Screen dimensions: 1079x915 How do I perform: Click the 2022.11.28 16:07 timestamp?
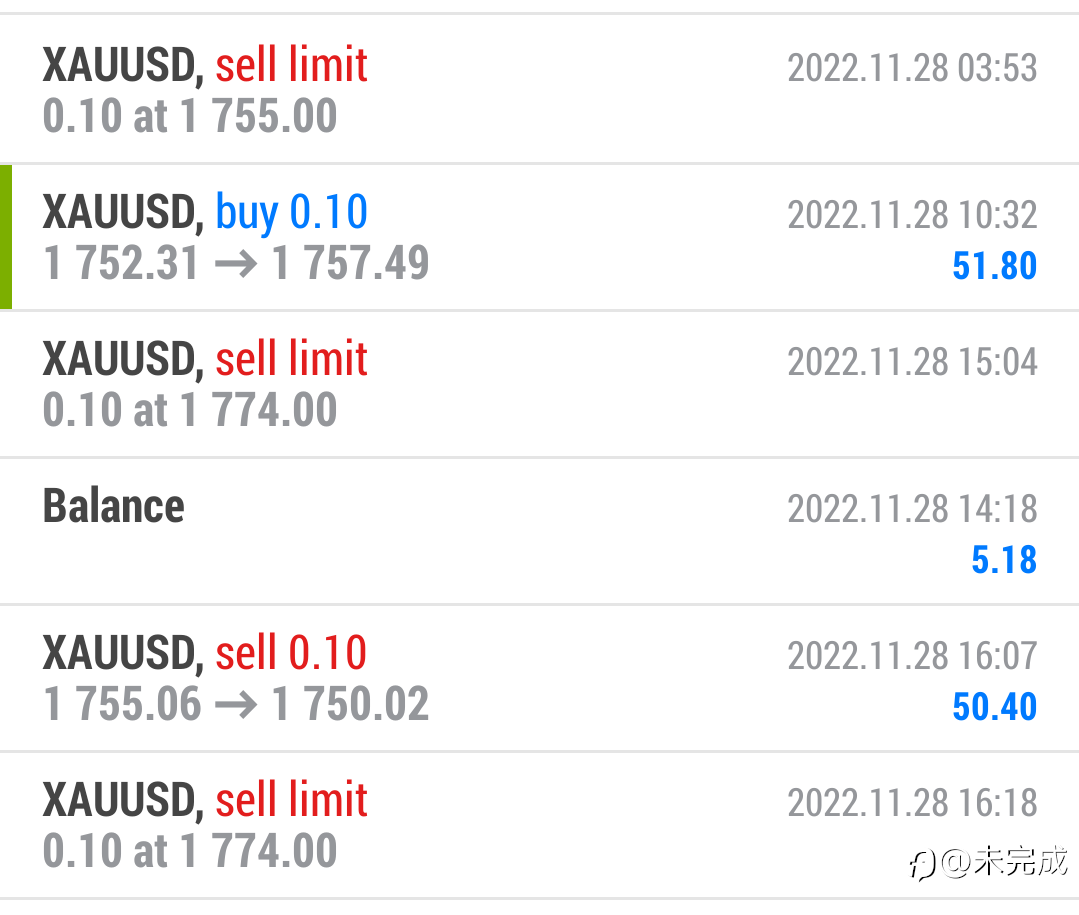point(912,656)
